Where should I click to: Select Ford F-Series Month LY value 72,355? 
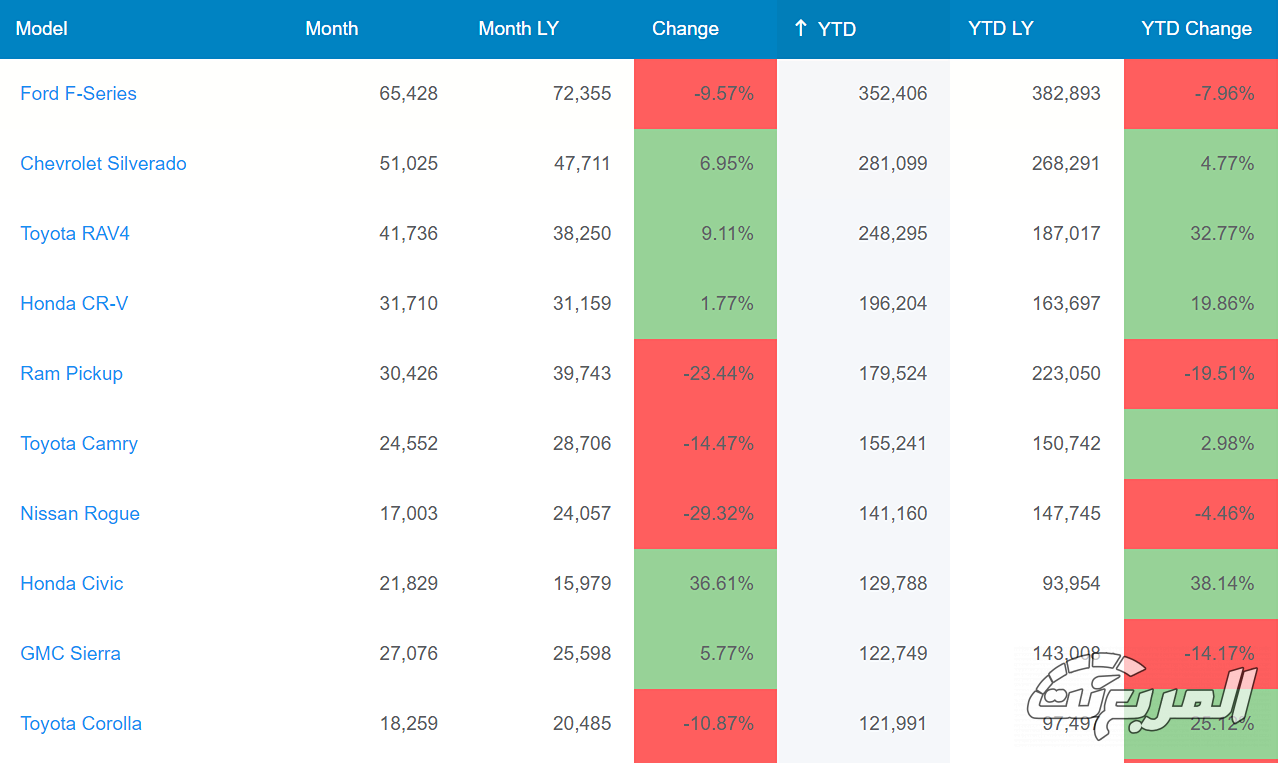(582, 93)
